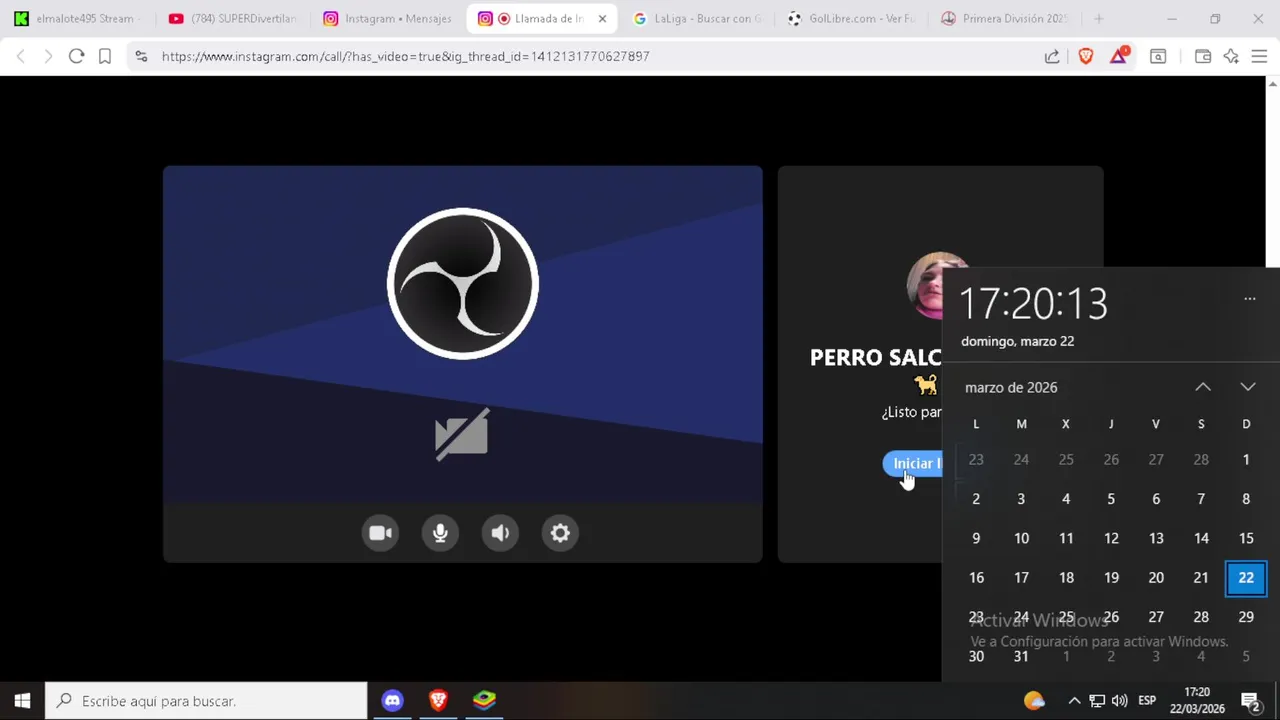Open system volume tray icon
The width and height of the screenshot is (1280, 720).
(1119, 701)
